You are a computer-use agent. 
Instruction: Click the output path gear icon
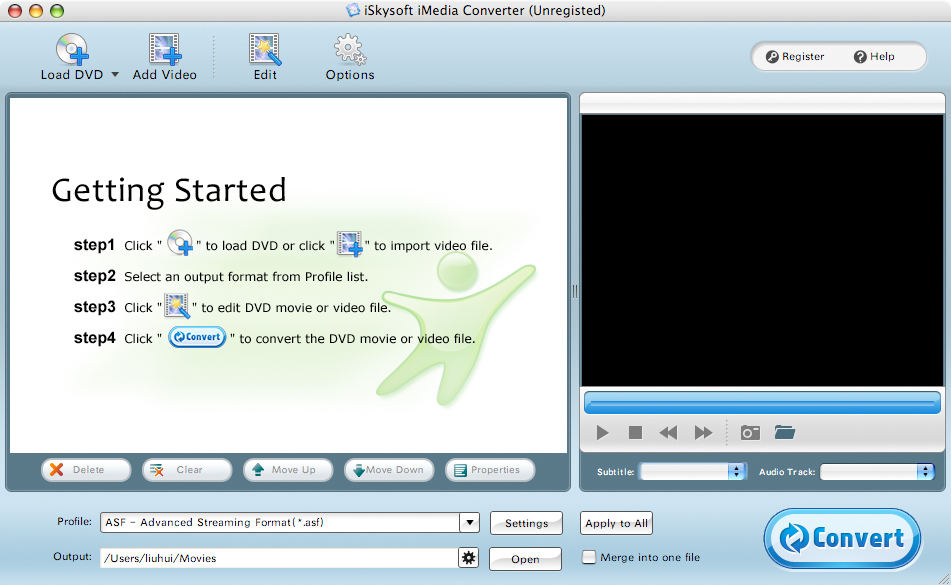pyautogui.click(x=468, y=558)
